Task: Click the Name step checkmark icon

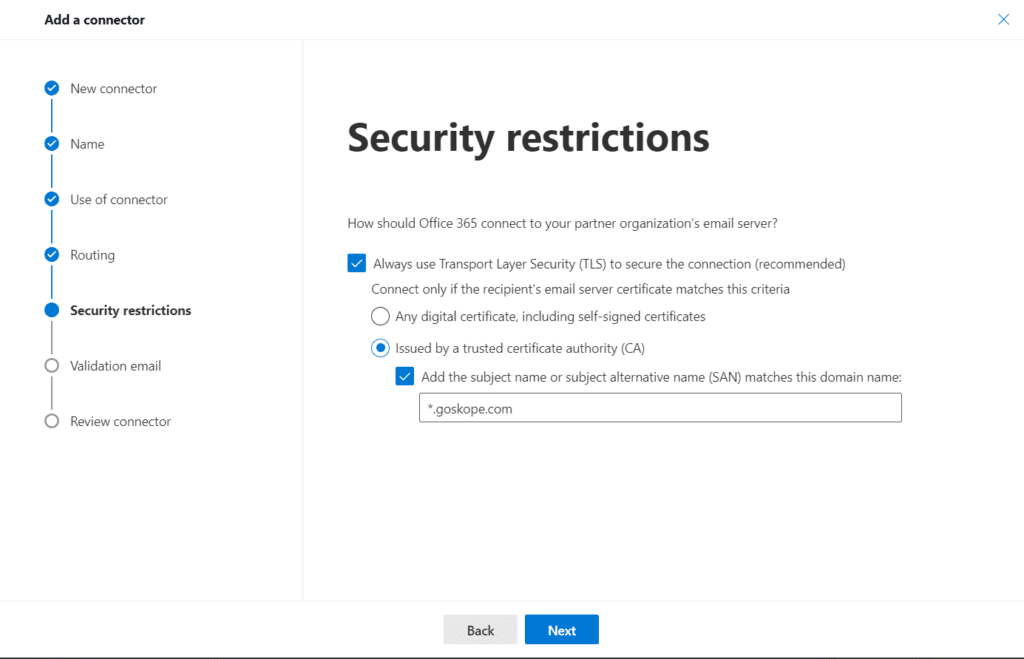Action: (52, 143)
